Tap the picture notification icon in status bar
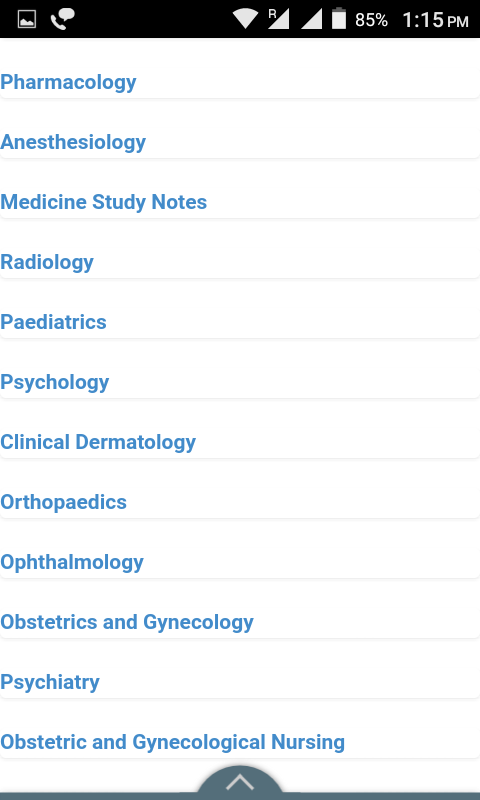 pos(27,19)
